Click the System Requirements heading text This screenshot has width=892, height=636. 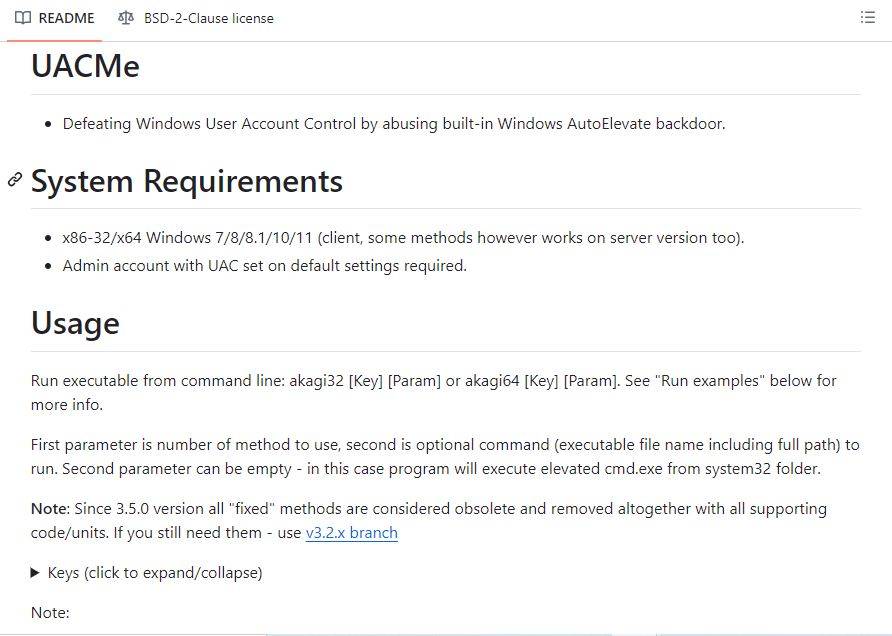(187, 181)
